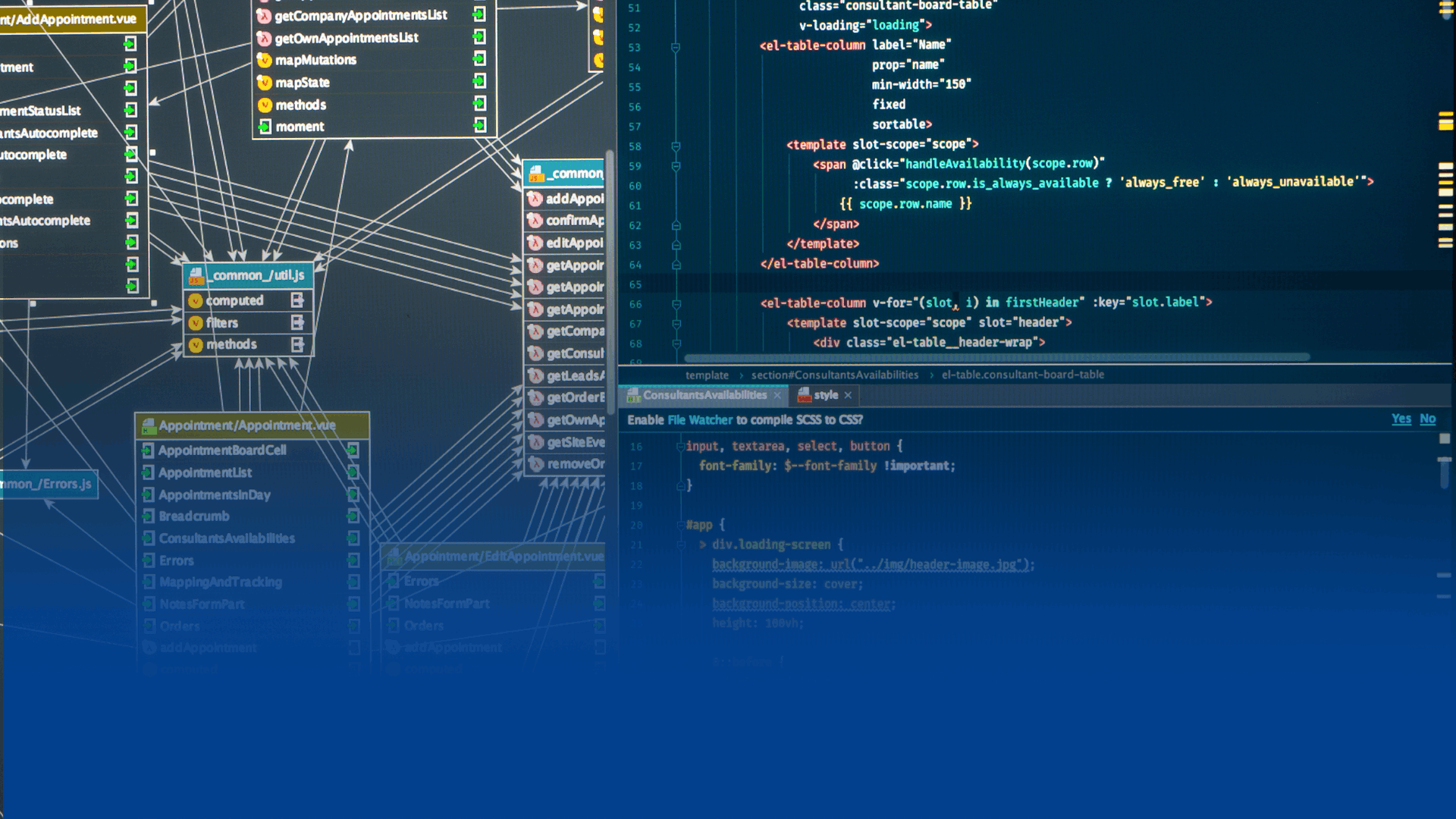Viewport: 1456px width, 819px height.
Task: Select 'template' in the breadcrumb bar
Action: 707,375
